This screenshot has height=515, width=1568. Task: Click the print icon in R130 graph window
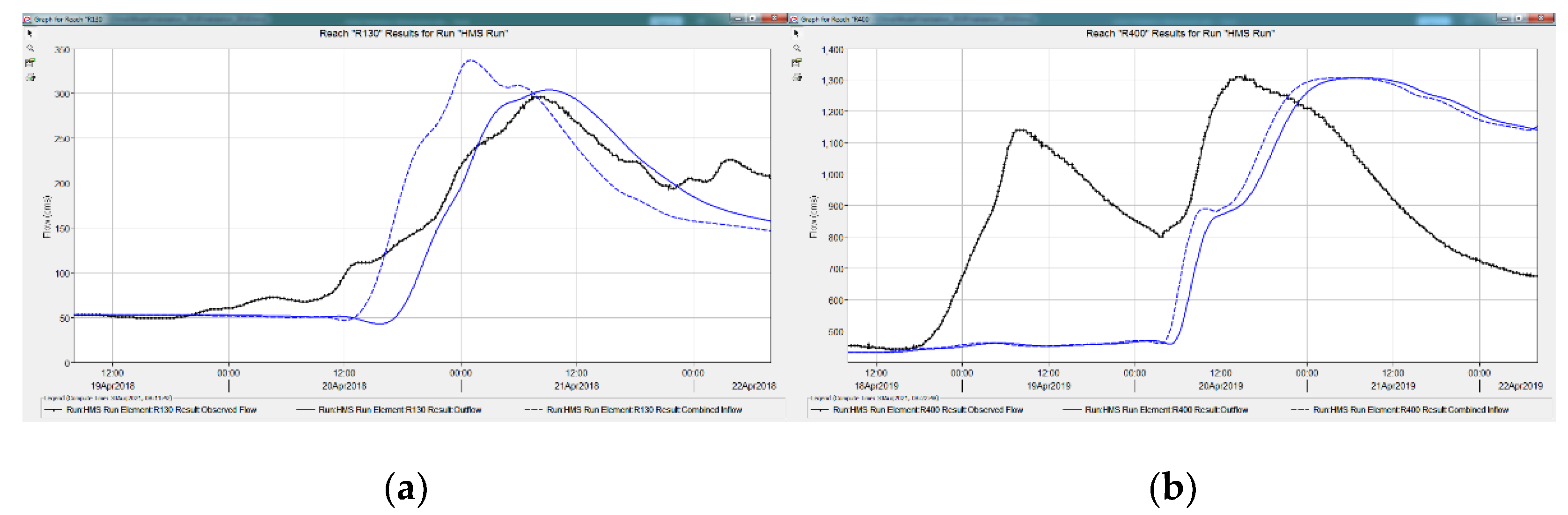coord(30,77)
